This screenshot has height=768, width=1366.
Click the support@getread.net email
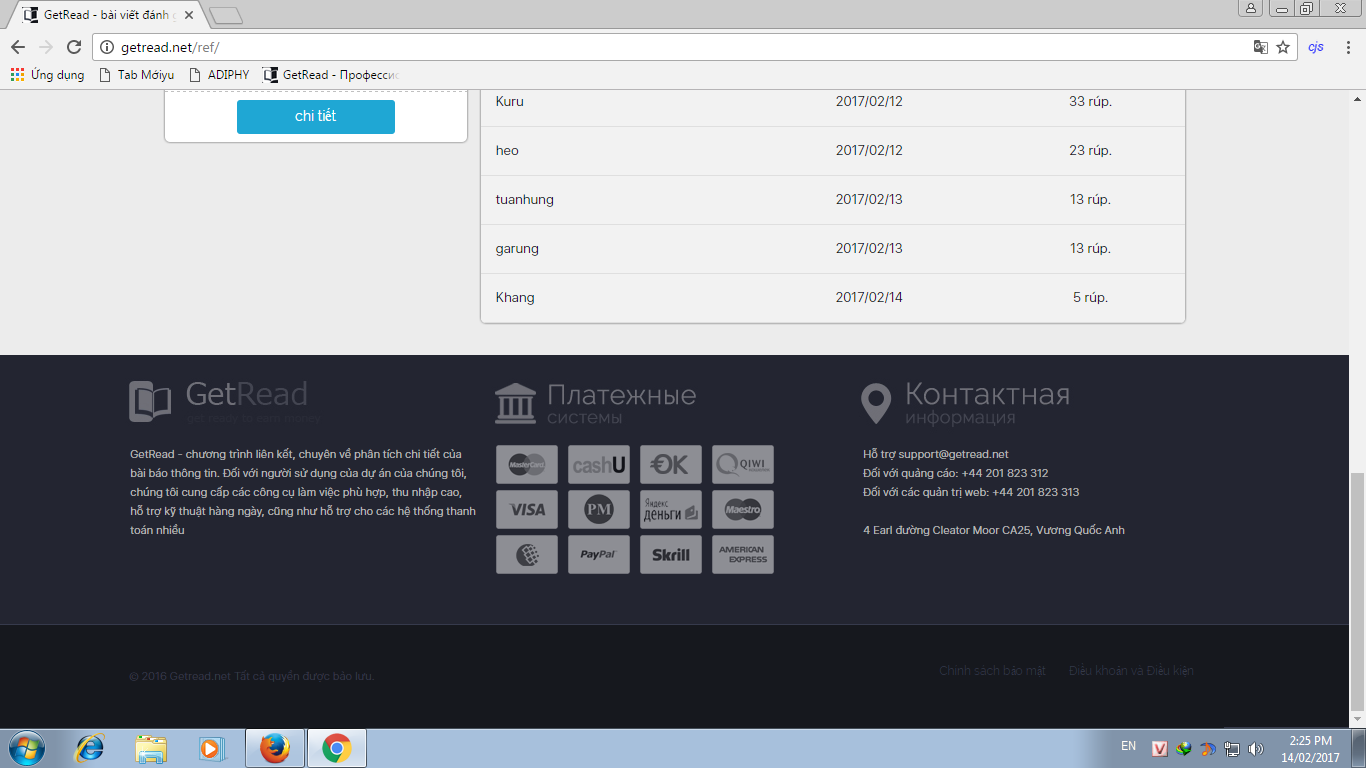click(x=953, y=454)
